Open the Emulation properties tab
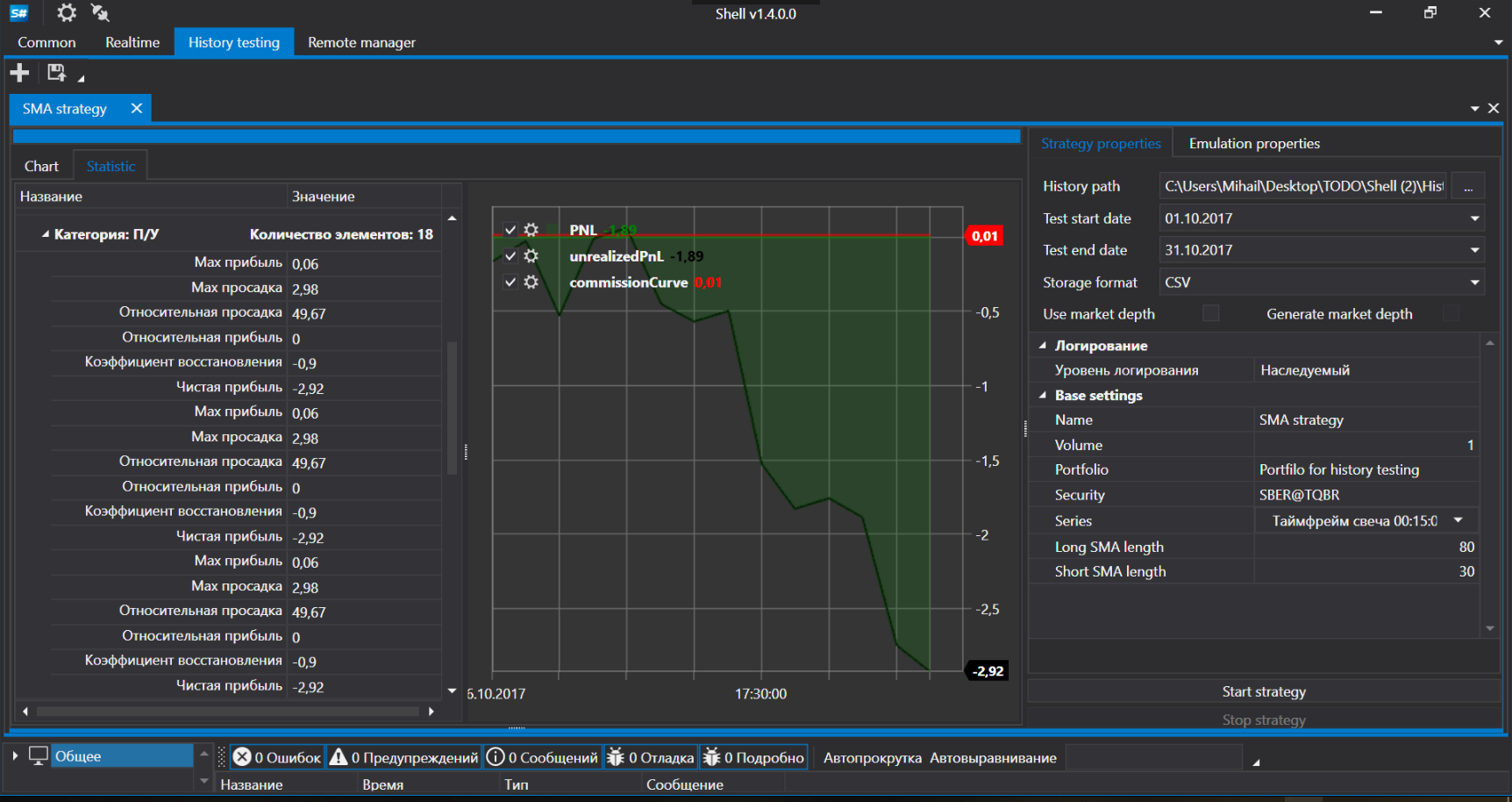Screen dimensions: 1512x802 (x=1253, y=143)
